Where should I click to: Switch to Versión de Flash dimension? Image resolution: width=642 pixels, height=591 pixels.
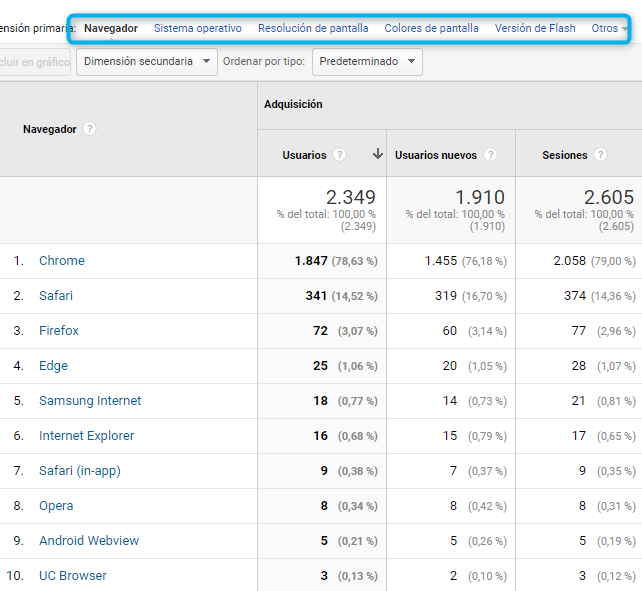pos(535,28)
